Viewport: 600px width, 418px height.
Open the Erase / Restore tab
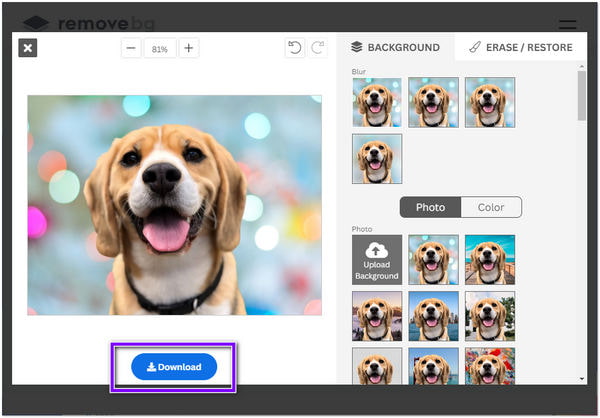click(x=520, y=47)
